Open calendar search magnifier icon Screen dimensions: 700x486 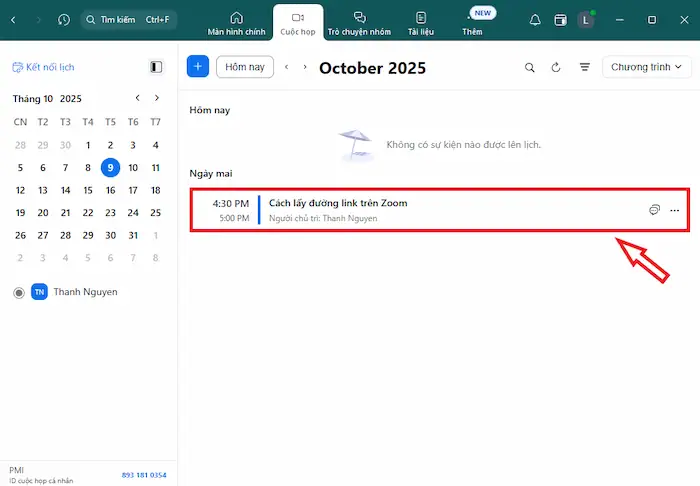[x=530, y=68]
